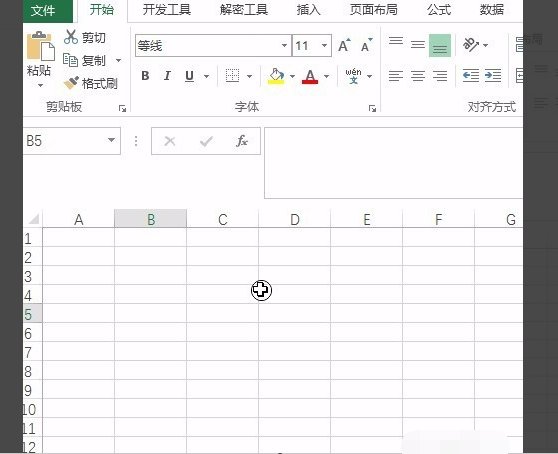Select column F header
This screenshot has width=558, height=454.
coord(438,219)
